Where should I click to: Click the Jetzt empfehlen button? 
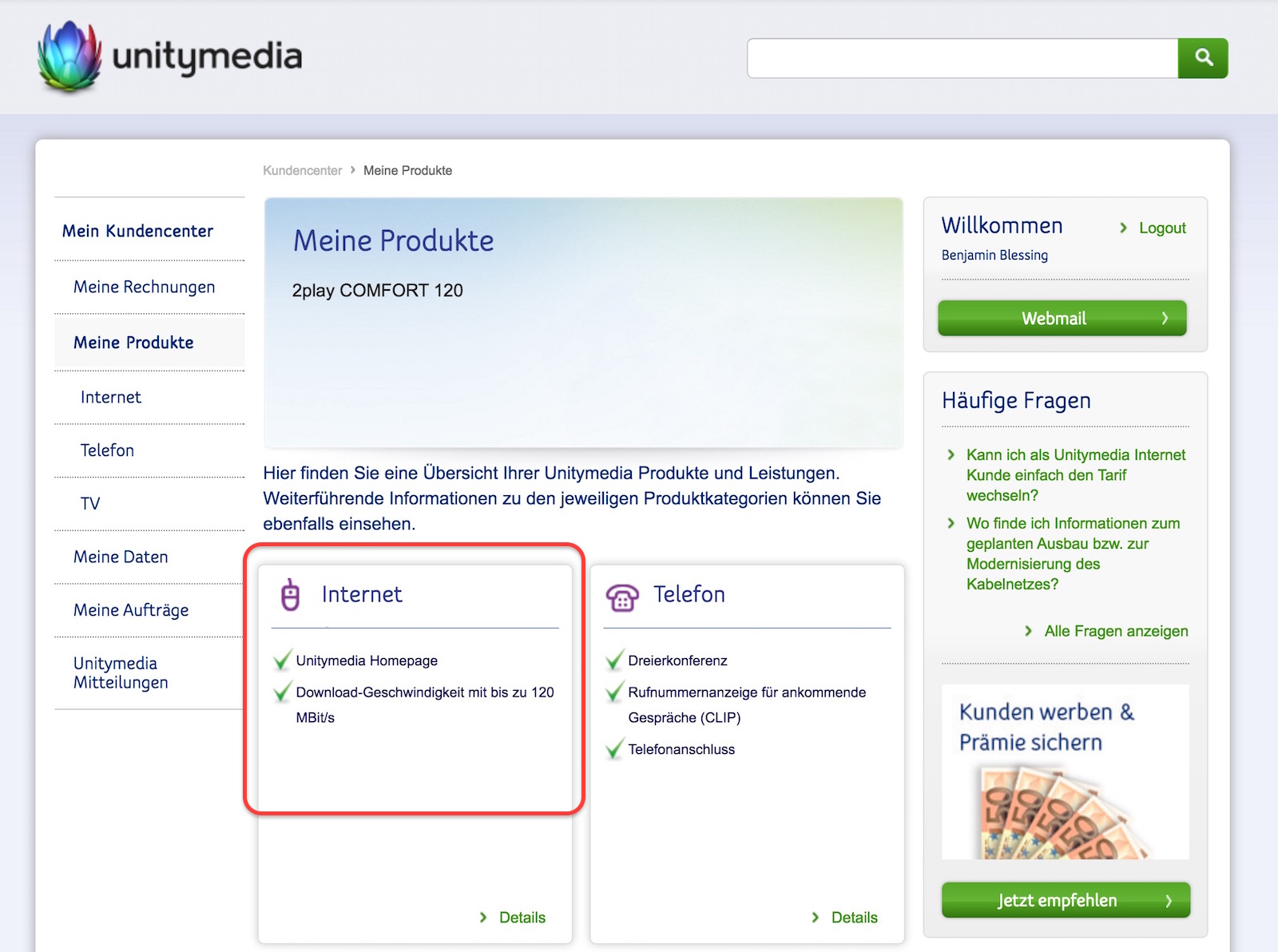click(x=1066, y=900)
